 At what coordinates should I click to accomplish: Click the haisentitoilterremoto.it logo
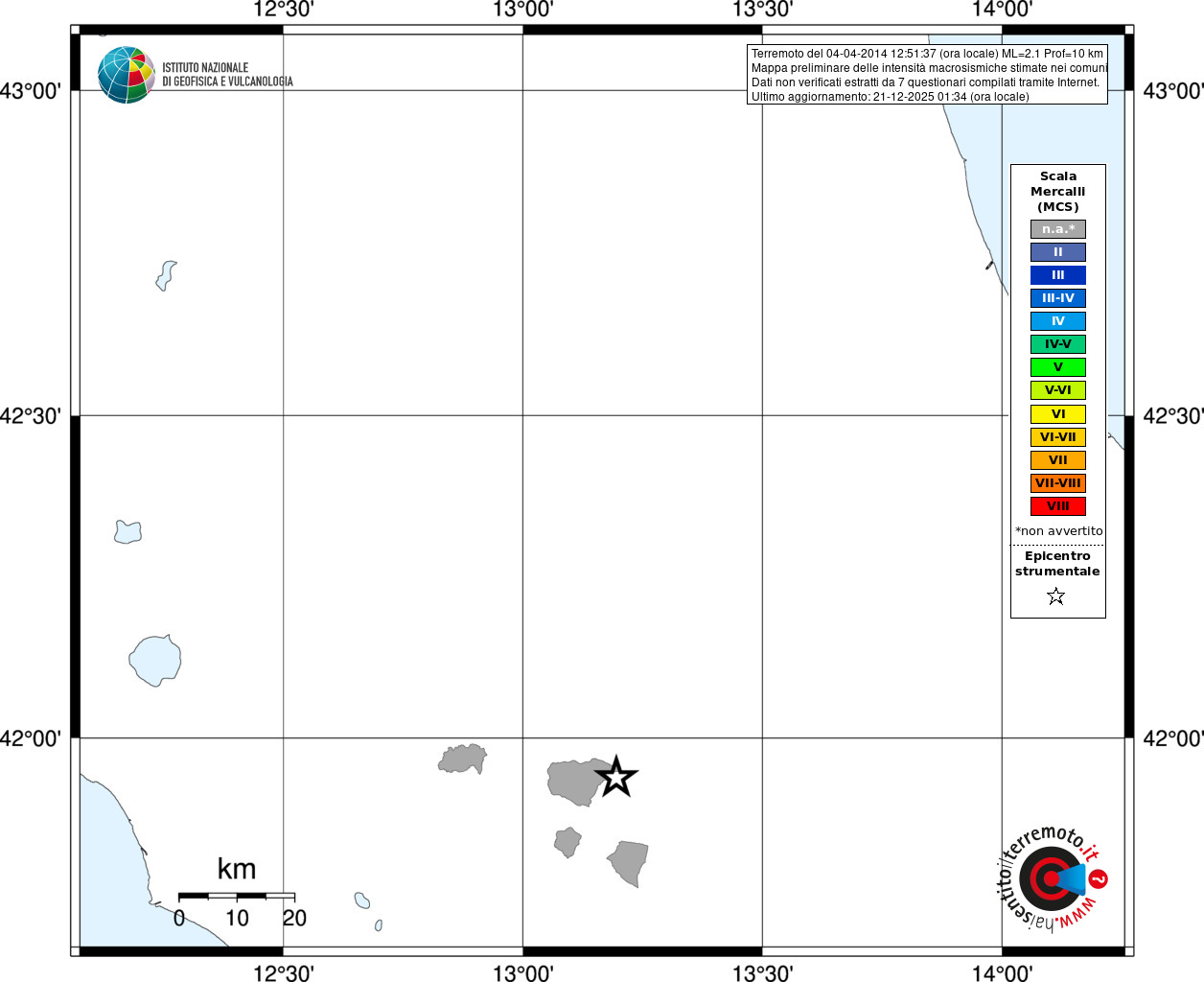(x=1052, y=877)
